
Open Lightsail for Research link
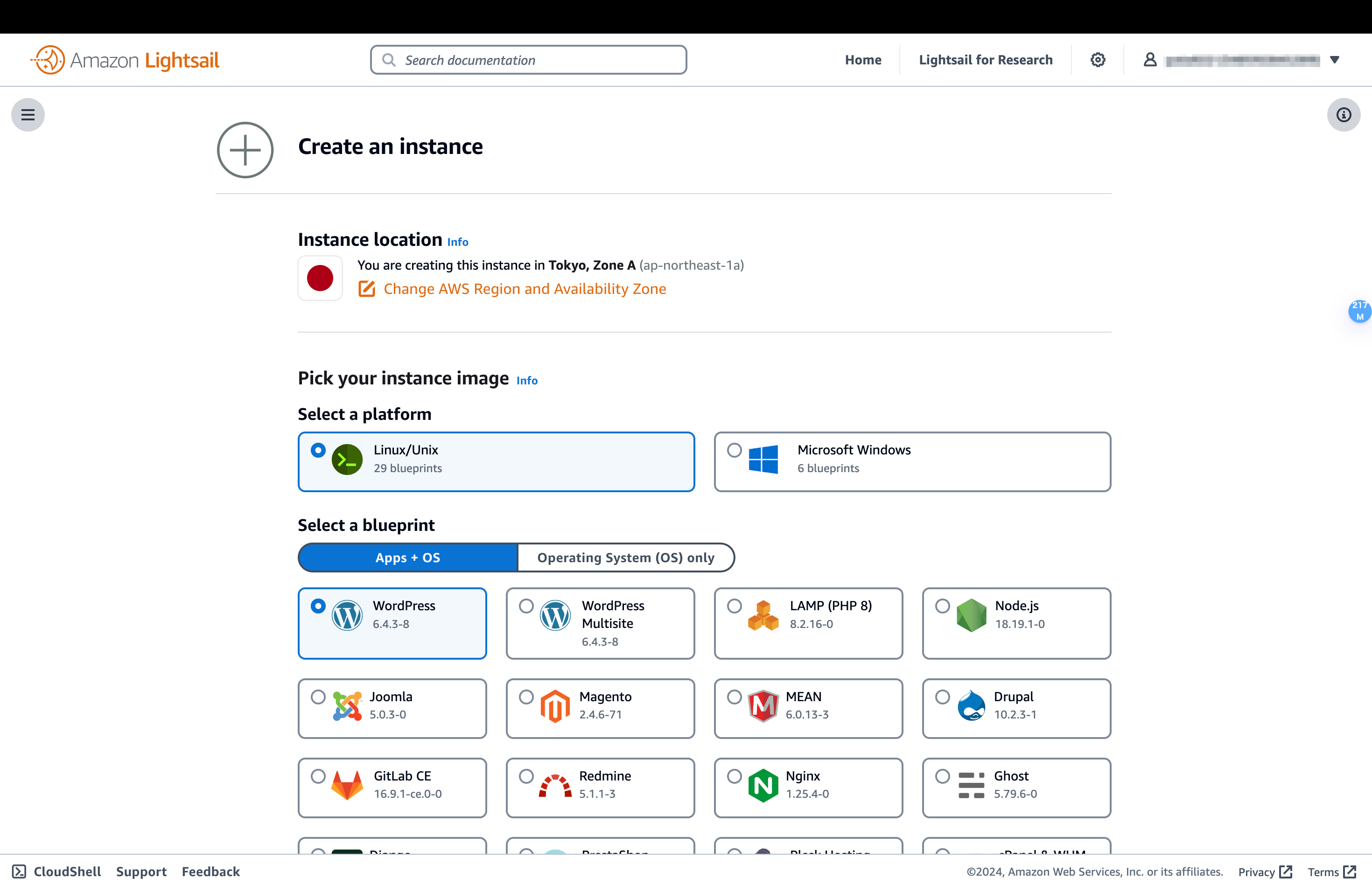[985, 60]
